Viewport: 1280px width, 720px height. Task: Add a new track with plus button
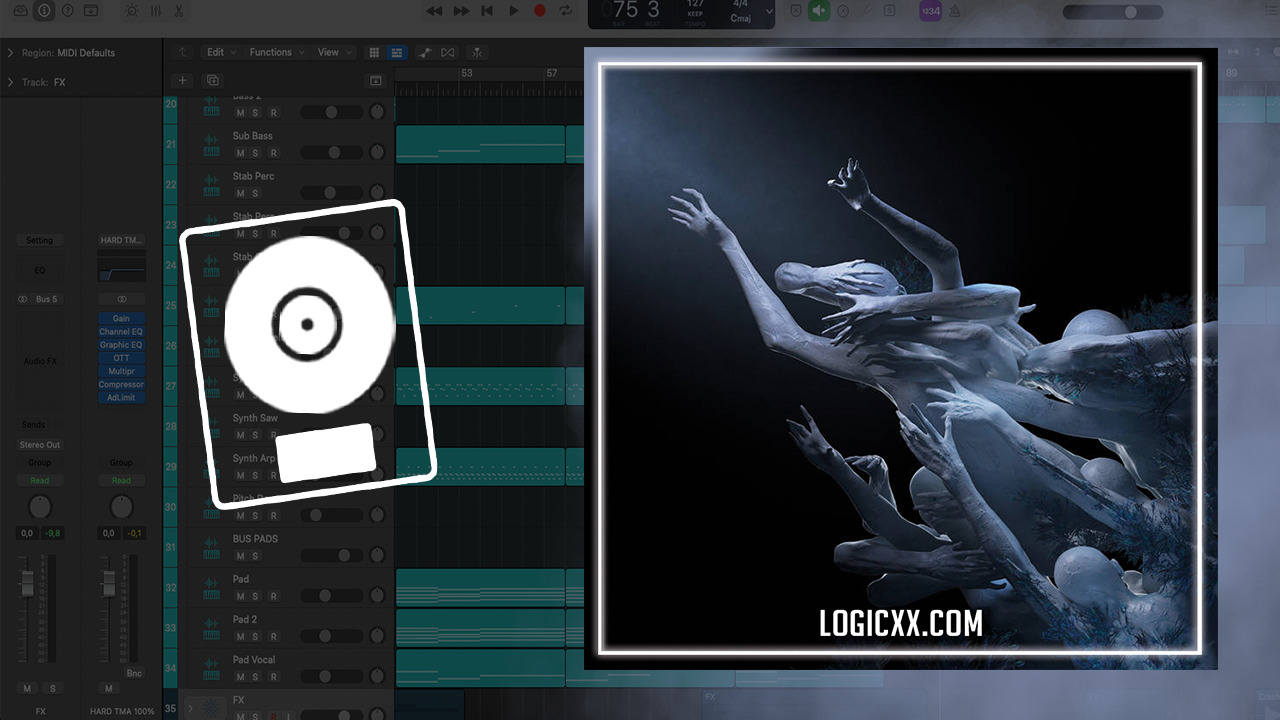click(x=182, y=80)
